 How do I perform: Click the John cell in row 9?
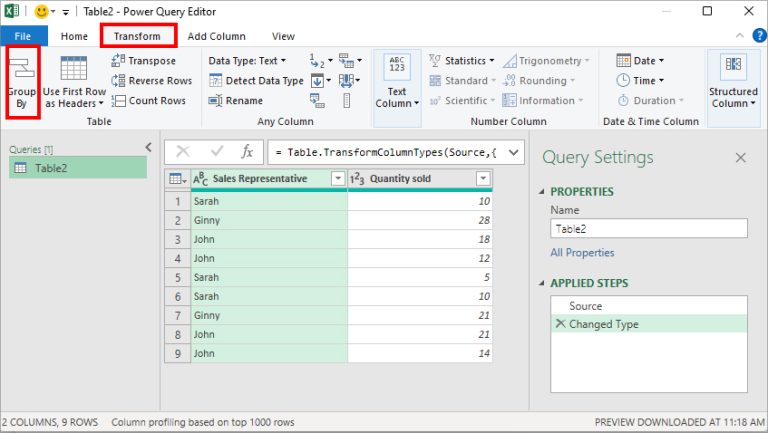tap(269, 353)
